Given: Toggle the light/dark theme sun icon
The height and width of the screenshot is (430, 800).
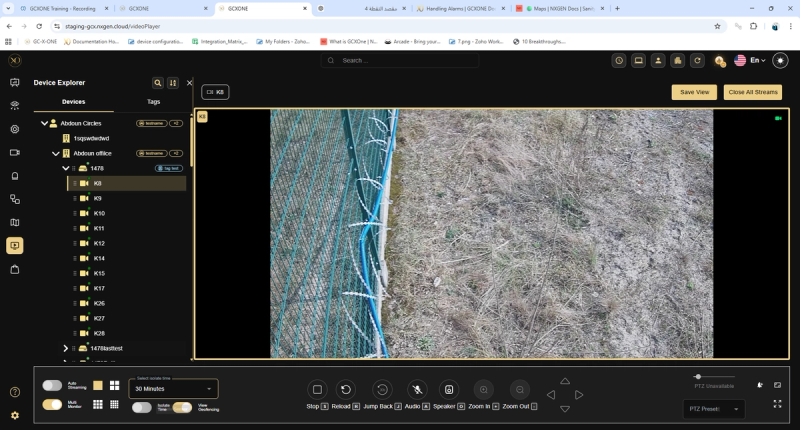Looking at the screenshot, I should [780, 61].
